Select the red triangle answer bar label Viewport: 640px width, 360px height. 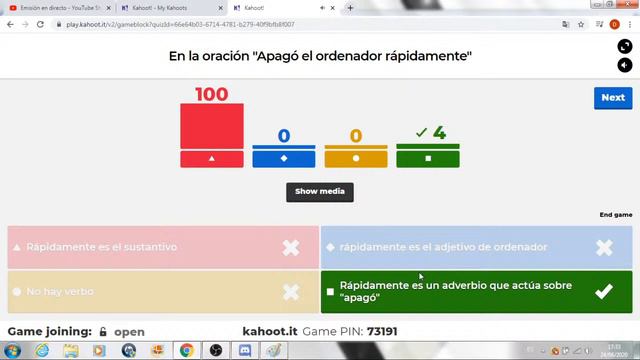click(x=212, y=159)
